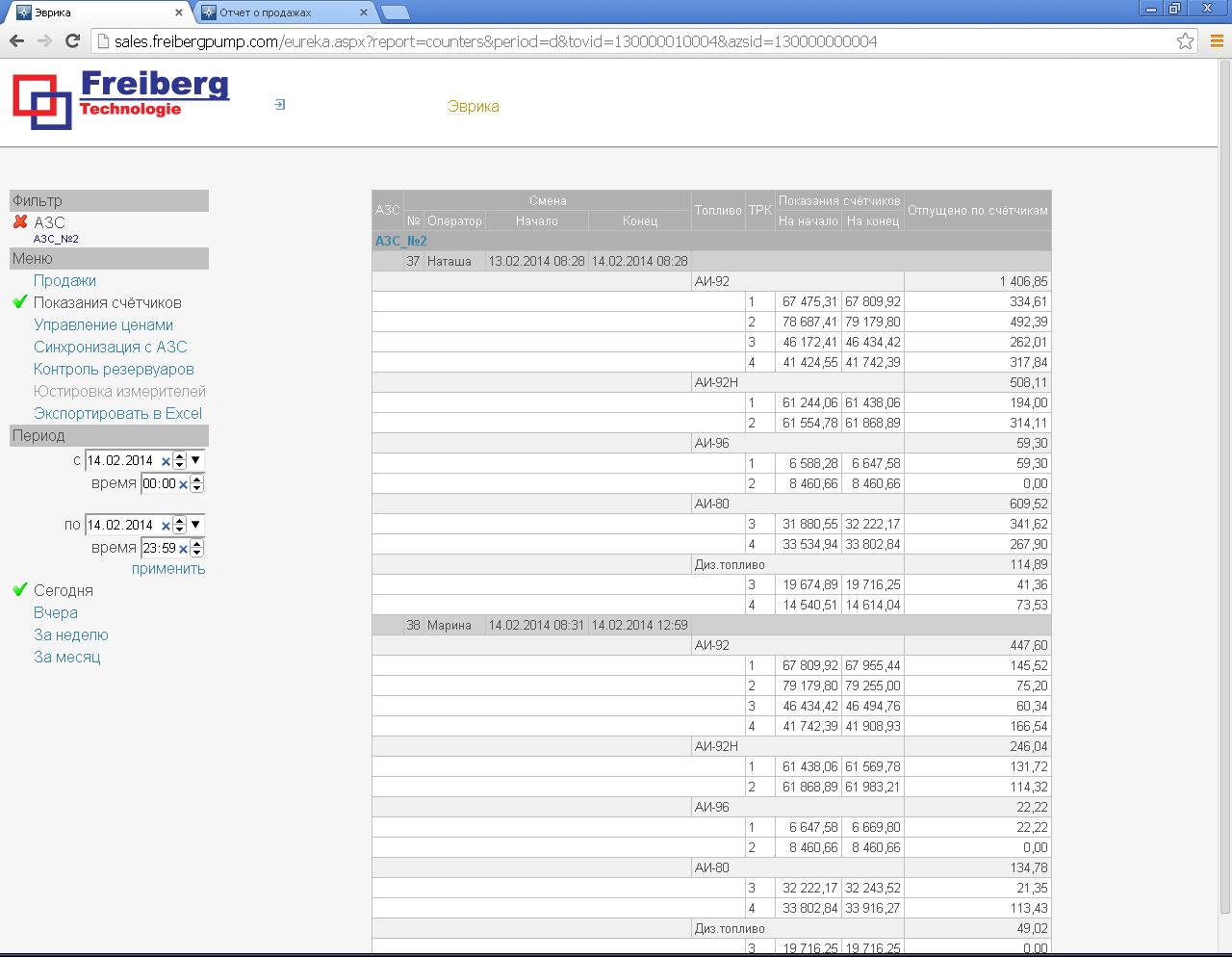The height and width of the screenshot is (957, 1232).
Task: Open the АЗС_№2 station link
Action: tap(402, 241)
